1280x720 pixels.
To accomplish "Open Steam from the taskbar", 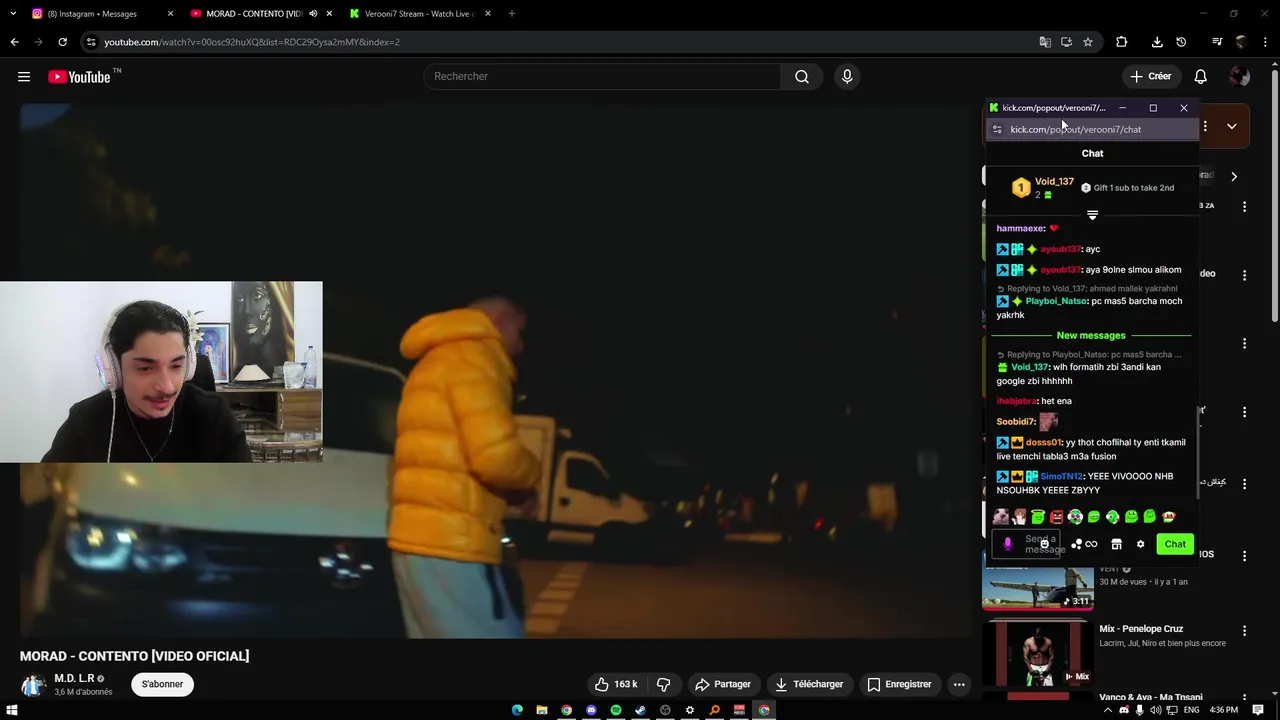I will pyautogui.click(x=640, y=710).
